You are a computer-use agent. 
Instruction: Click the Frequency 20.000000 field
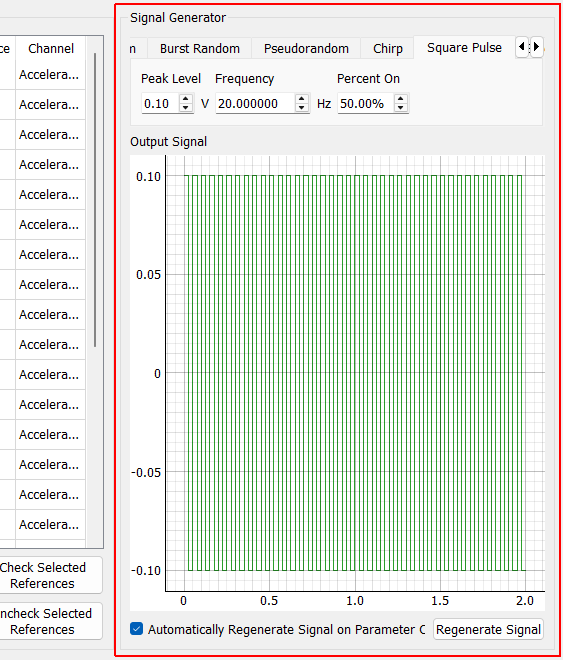pyautogui.click(x=255, y=104)
